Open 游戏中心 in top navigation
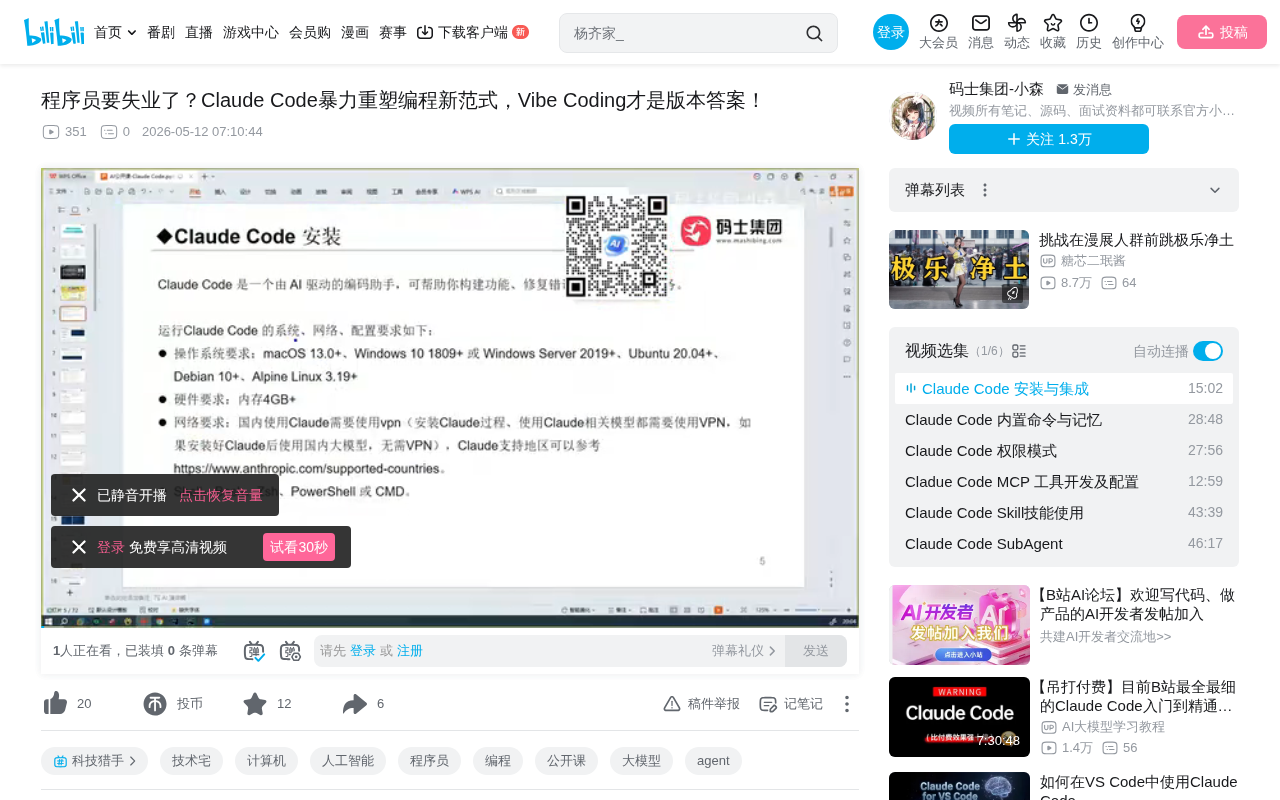Image resolution: width=1280 pixels, height=800 pixels. click(x=251, y=32)
